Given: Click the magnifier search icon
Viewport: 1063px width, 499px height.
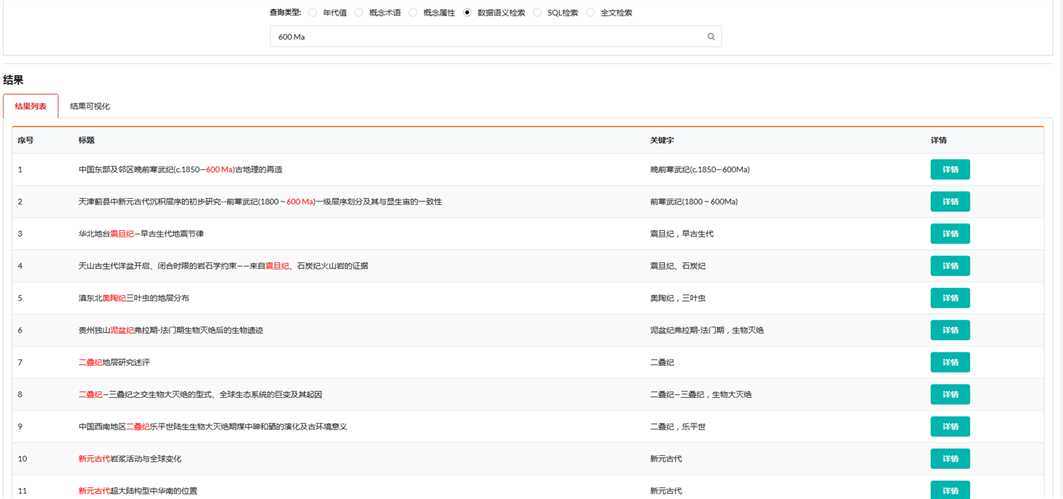Looking at the screenshot, I should [711, 37].
